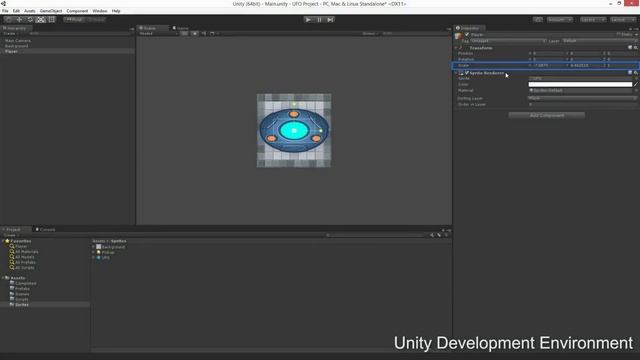This screenshot has height=360, width=640.
Task: Open Hierarchy Create dropdown
Action: click(10, 33)
